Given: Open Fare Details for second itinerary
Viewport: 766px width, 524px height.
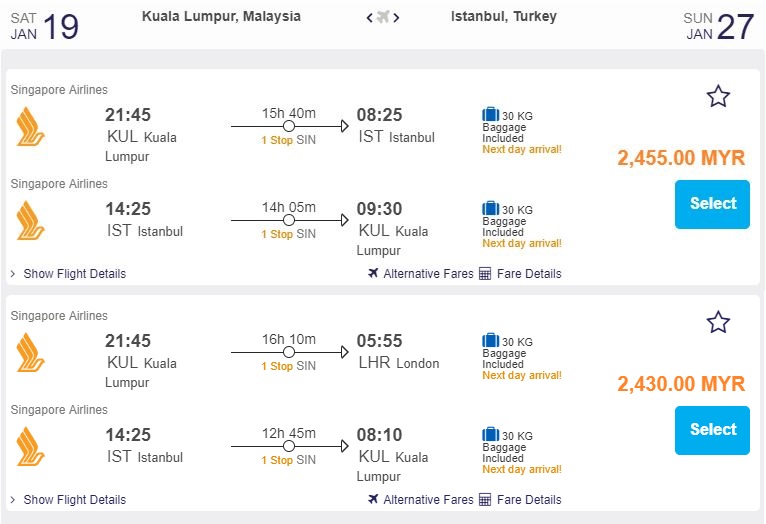Looking at the screenshot, I should [529, 500].
